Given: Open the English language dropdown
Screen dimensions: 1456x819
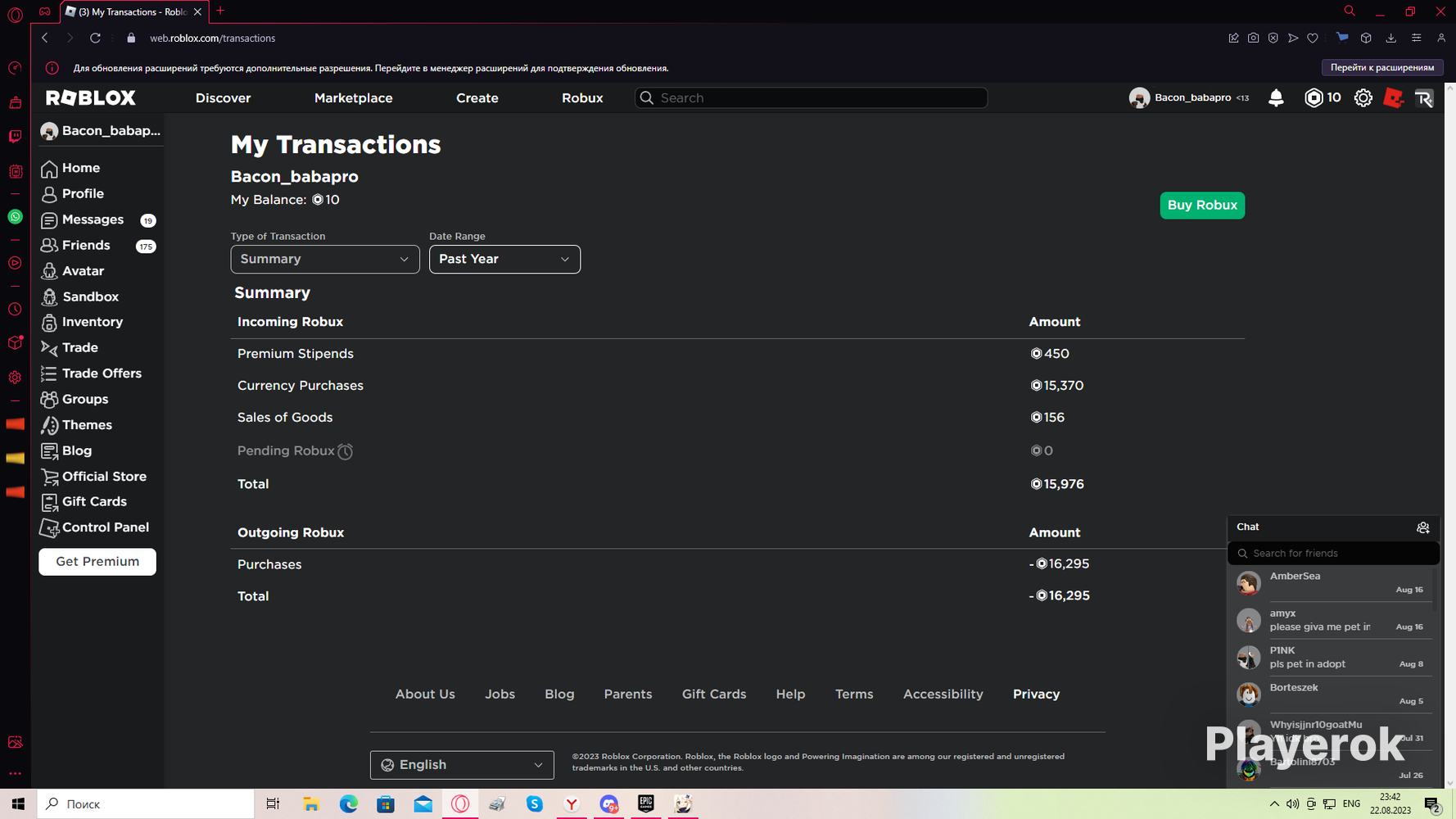Looking at the screenshot, I should coord(462,765).
